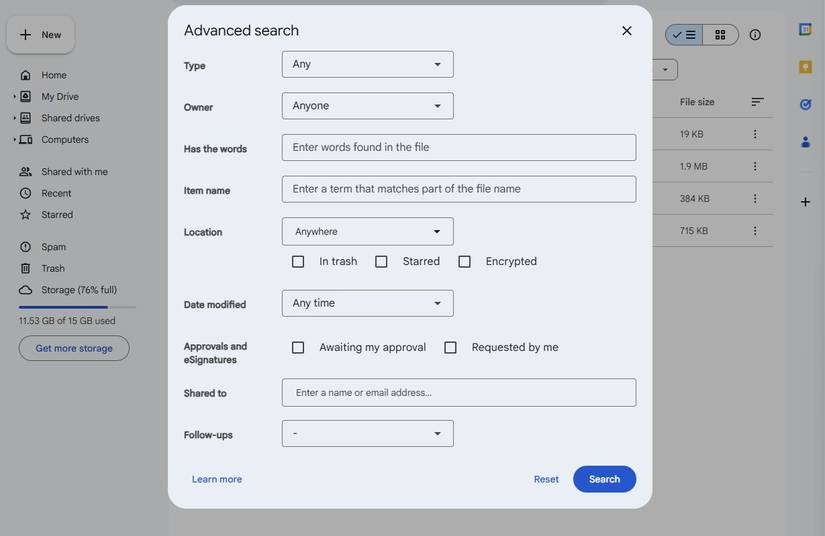This screenshot has width=825, height=536.
Task: Expand the Computers tree arrow
Action: [14, 140]
